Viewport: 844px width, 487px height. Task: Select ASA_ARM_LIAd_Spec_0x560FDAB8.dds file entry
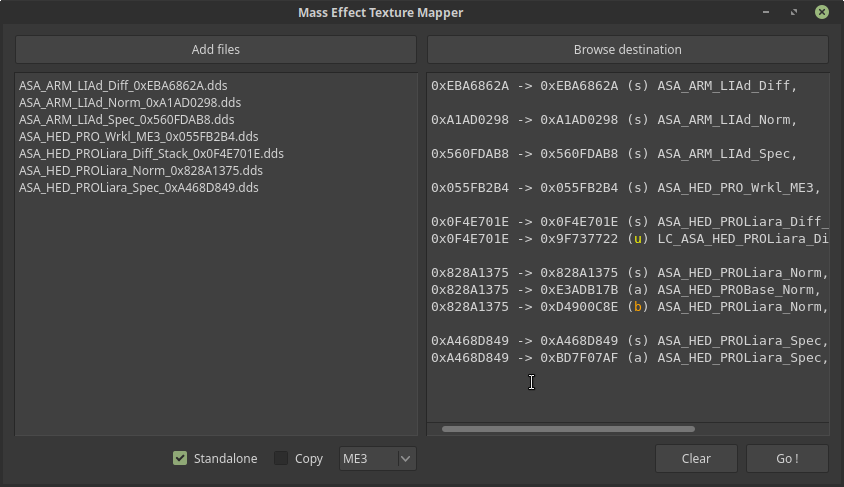pyautogui.click(x=126, y=119)
